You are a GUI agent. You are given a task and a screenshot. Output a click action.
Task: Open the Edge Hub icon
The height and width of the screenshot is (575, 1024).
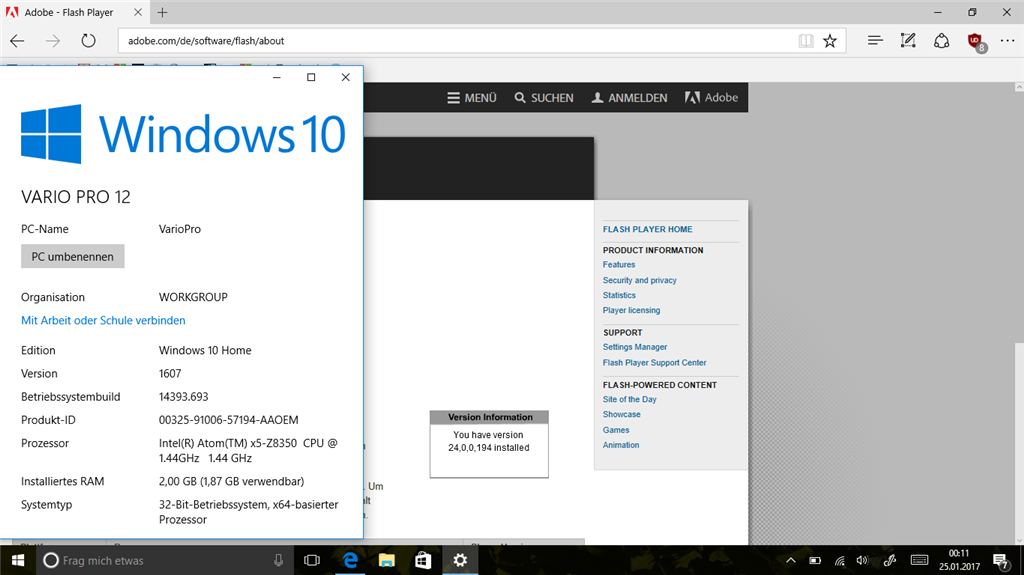click(x=875, y=41)
